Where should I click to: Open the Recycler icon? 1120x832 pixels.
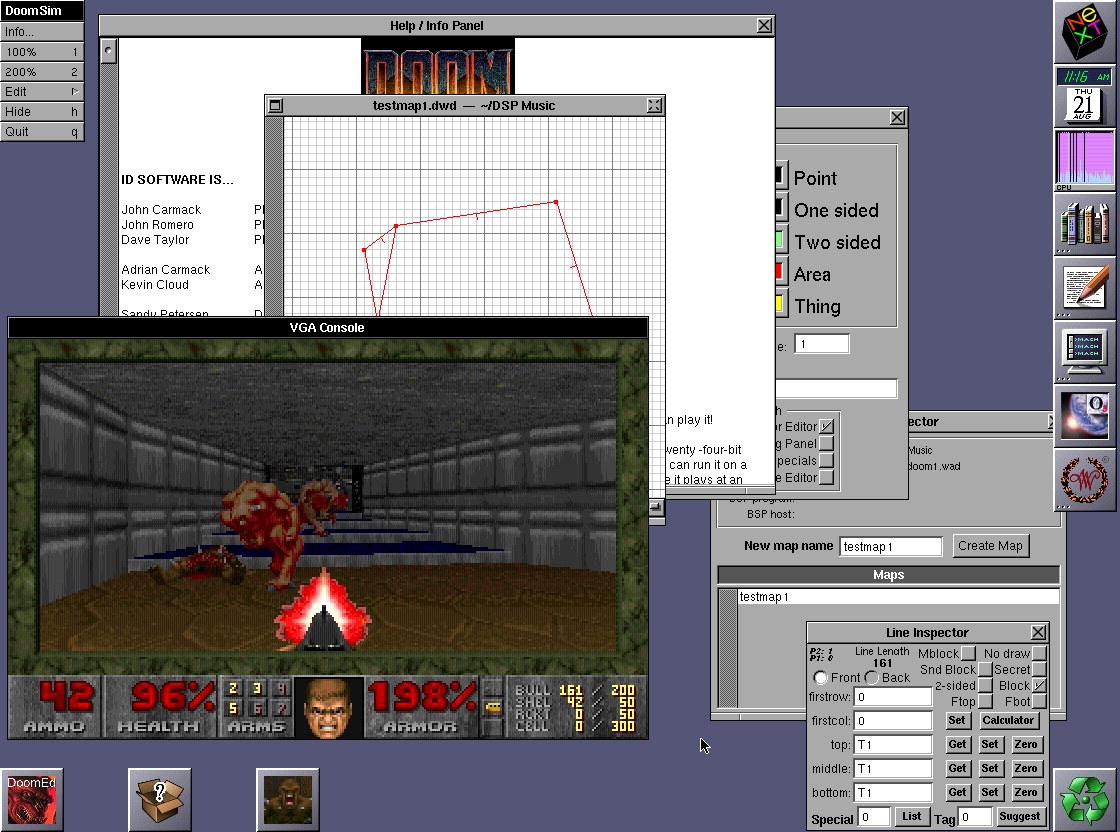click(x=1085, y=799)
